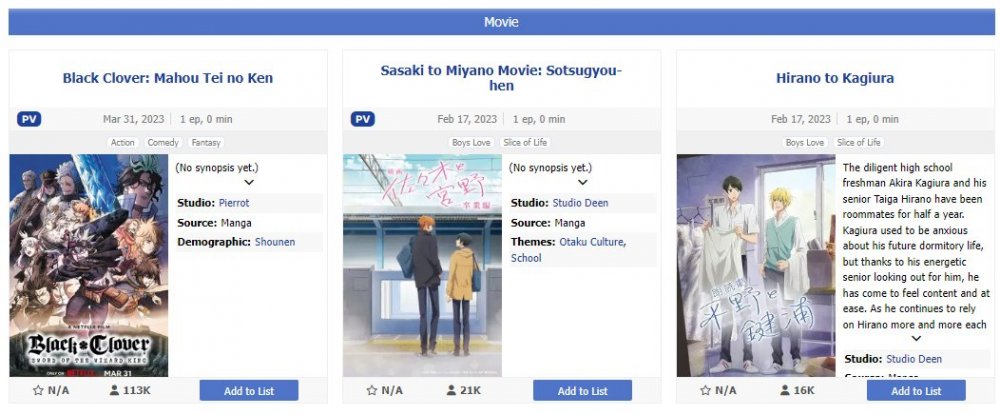Select Boys Love tag on Sasaki to Miyano card
Screen dimensions: 1000x415
point(471,143)
